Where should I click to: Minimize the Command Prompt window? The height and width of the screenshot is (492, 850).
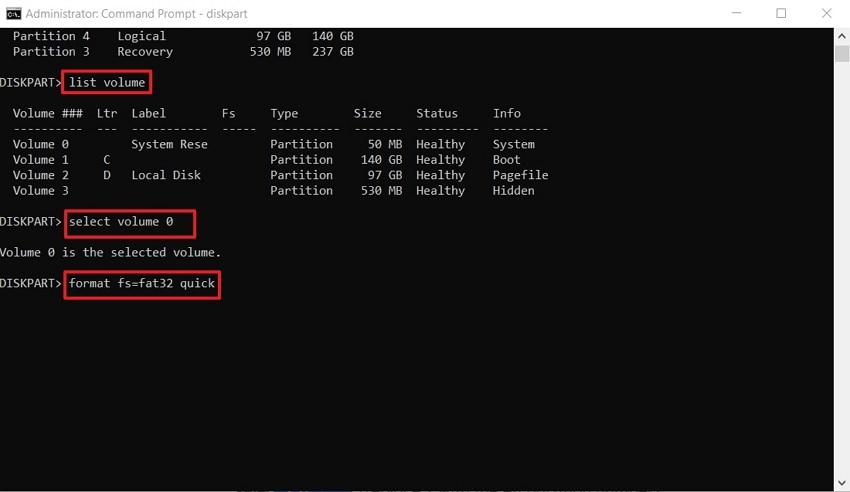coord(736,13)
